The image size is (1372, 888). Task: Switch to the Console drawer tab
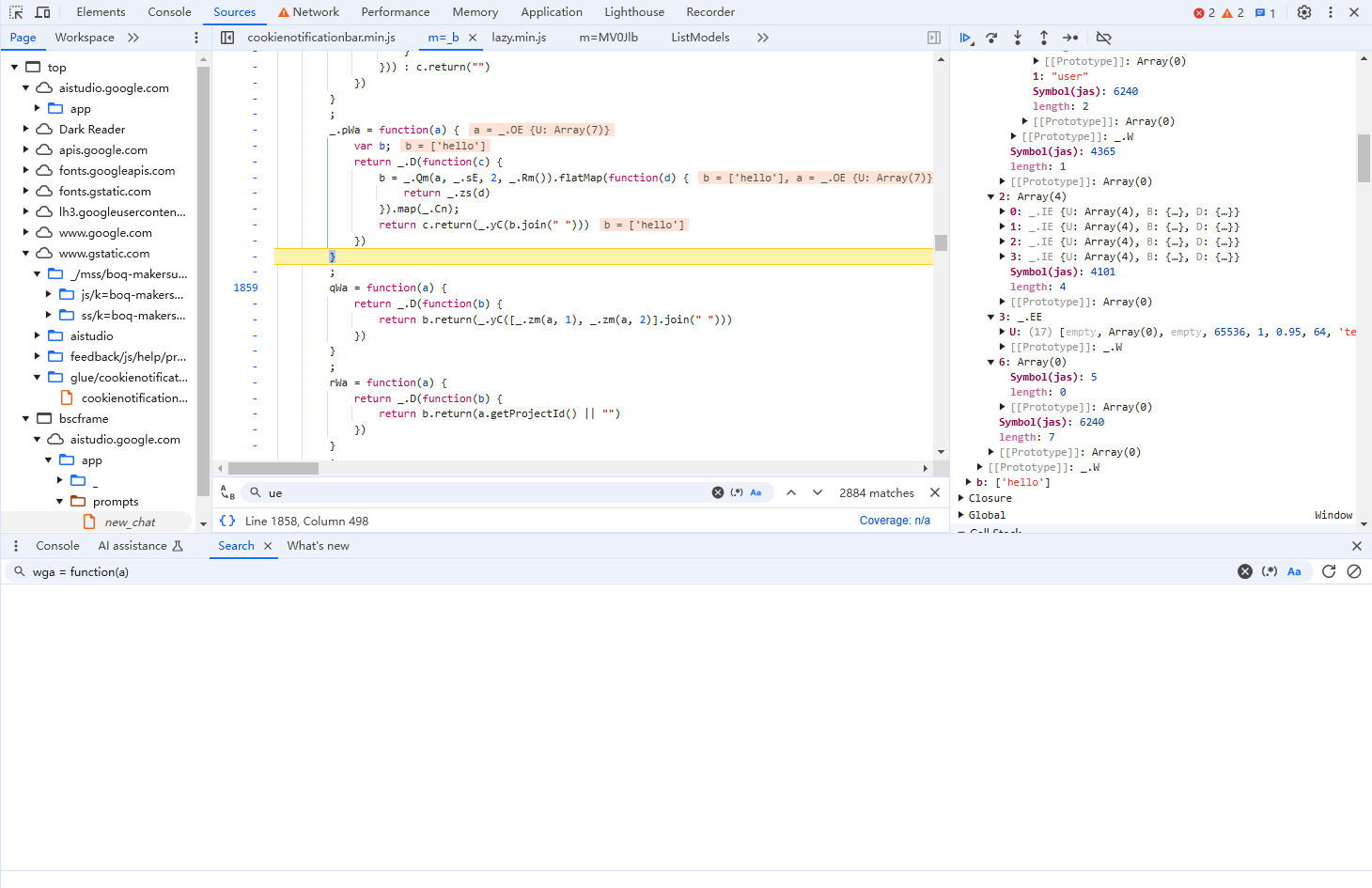57,546
